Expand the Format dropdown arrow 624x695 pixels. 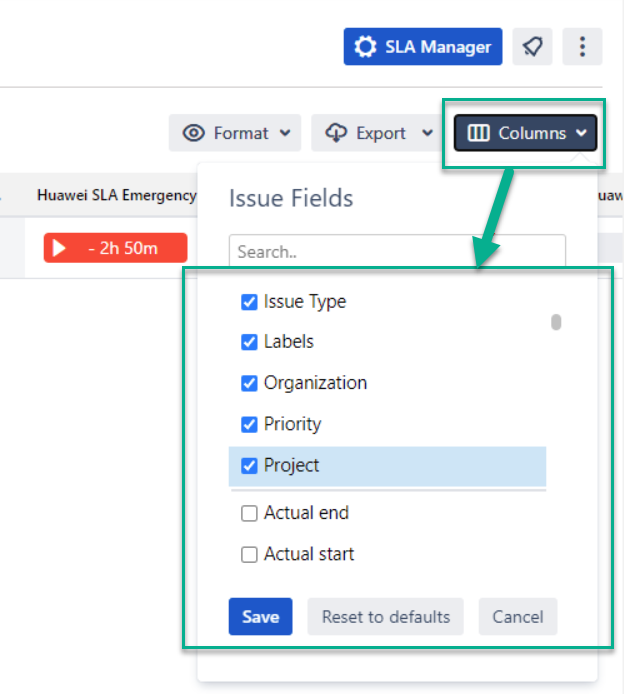[x=285, y=133]
